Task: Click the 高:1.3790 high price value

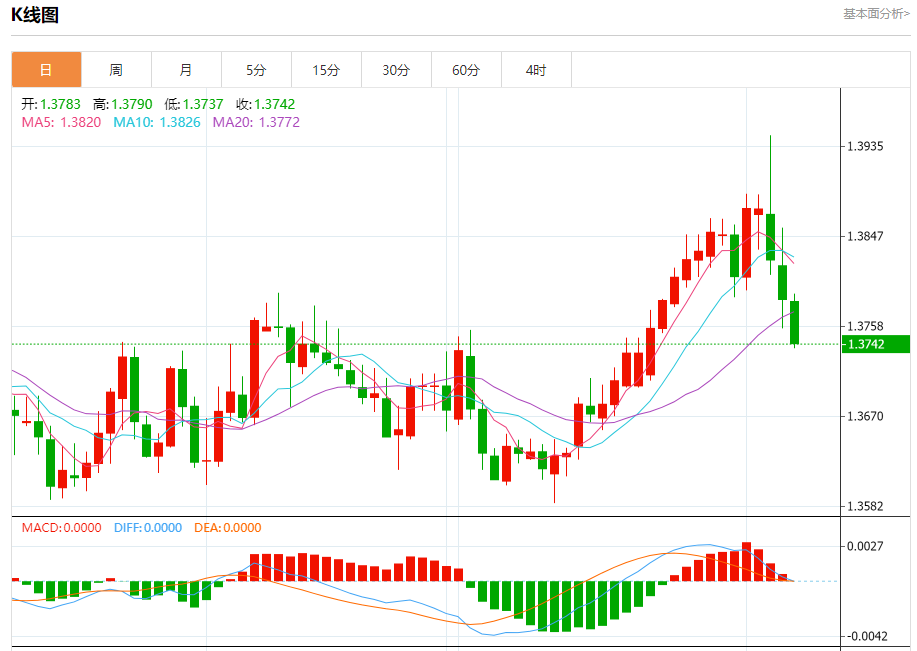Action: [x=122, y=104]
